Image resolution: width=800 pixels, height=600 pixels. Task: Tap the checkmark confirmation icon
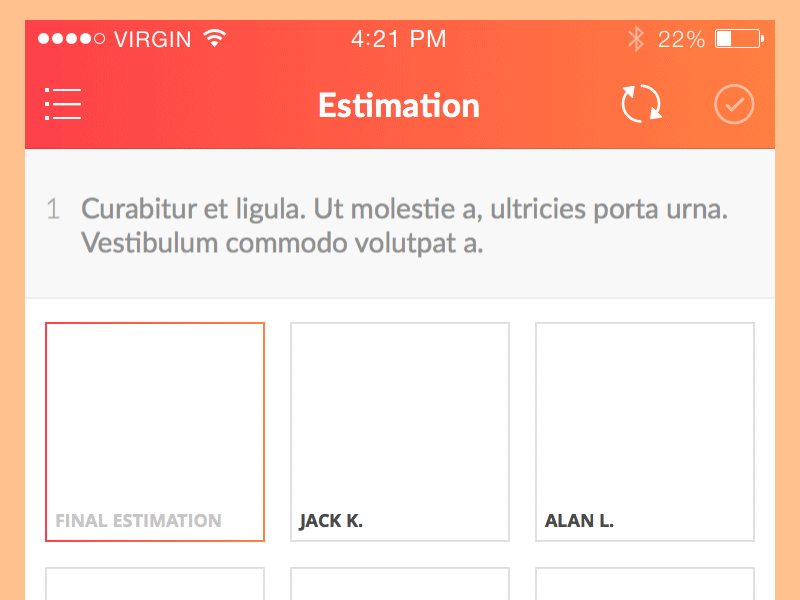[734, 103]
